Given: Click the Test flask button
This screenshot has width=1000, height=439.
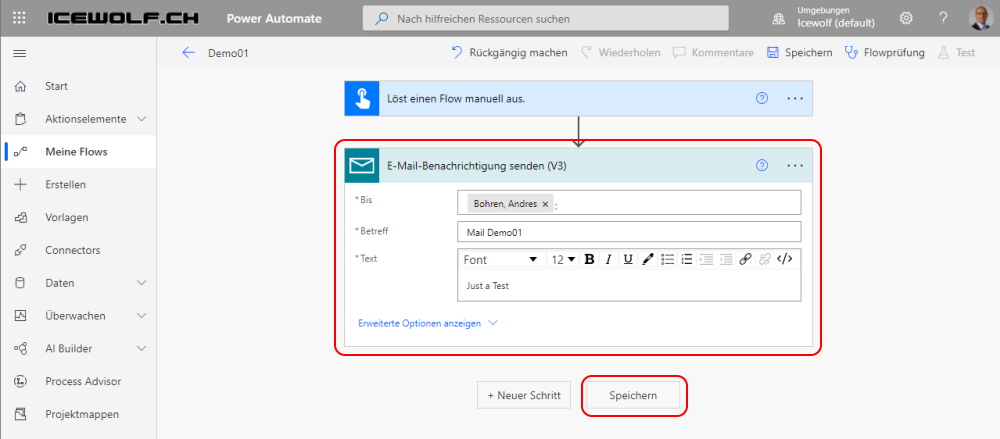Looking at the screenshot, I should click(x=957, y=53).
